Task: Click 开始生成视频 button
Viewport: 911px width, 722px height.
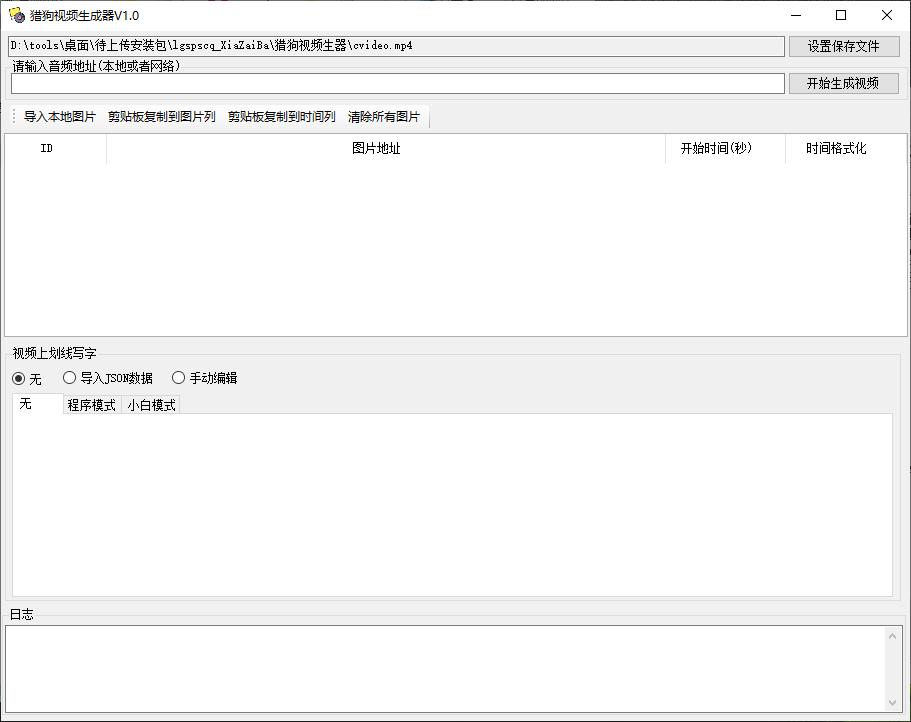Action: tap(844, 84)
